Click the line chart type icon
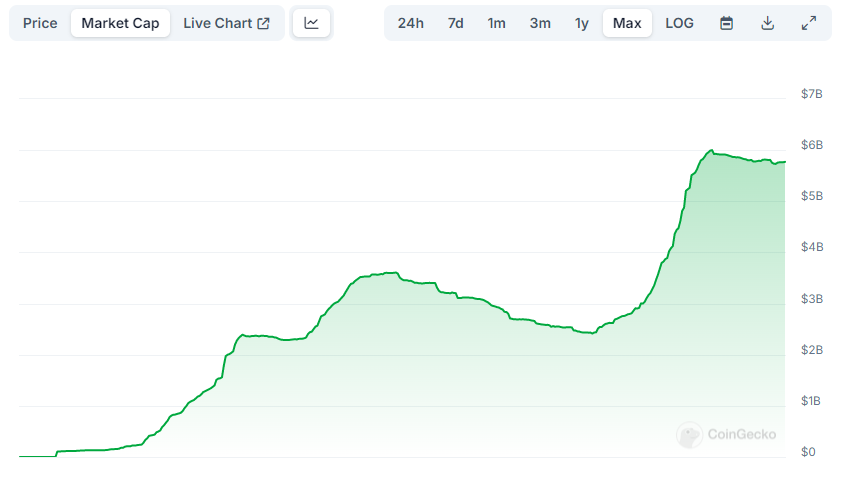 tap(311, 23)
